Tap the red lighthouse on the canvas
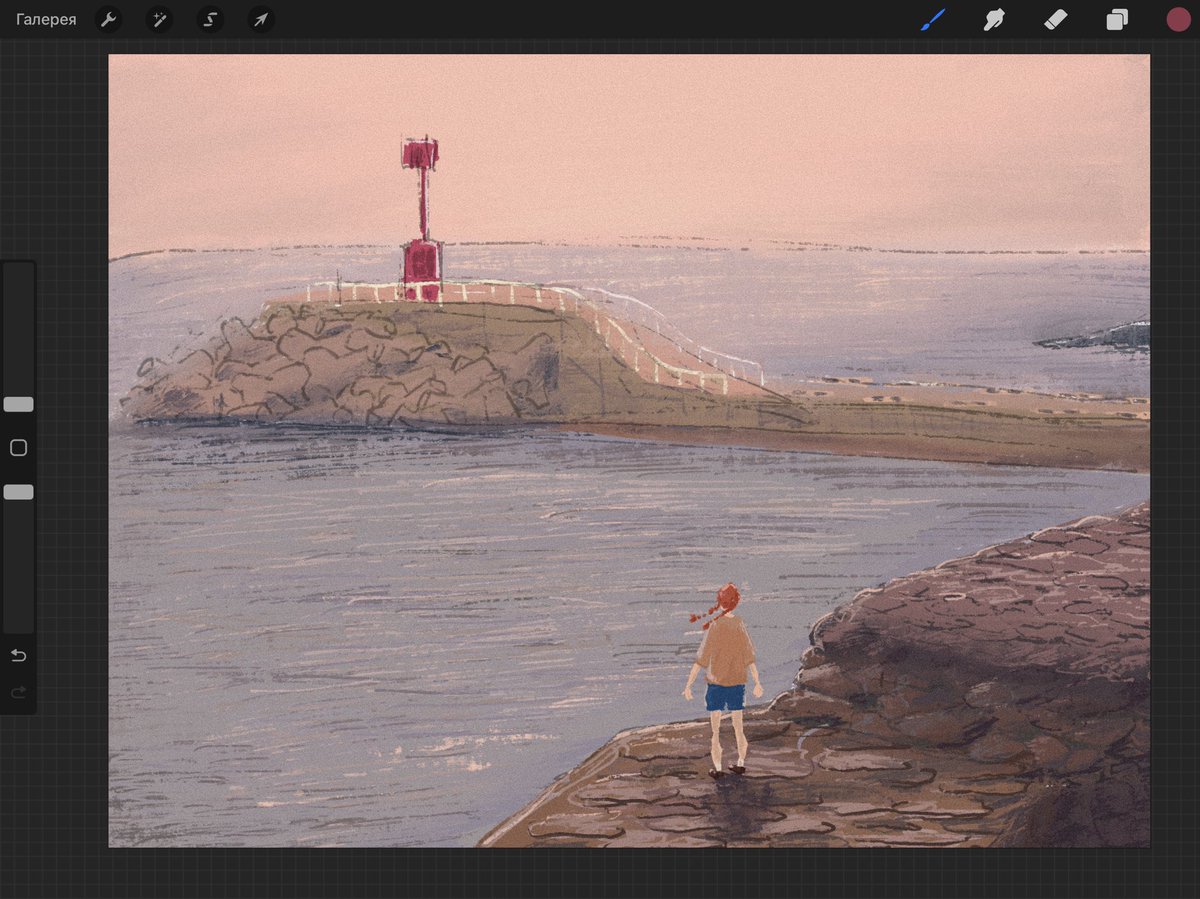Viewport: 1200px width, 899px height. click(421, 219)
